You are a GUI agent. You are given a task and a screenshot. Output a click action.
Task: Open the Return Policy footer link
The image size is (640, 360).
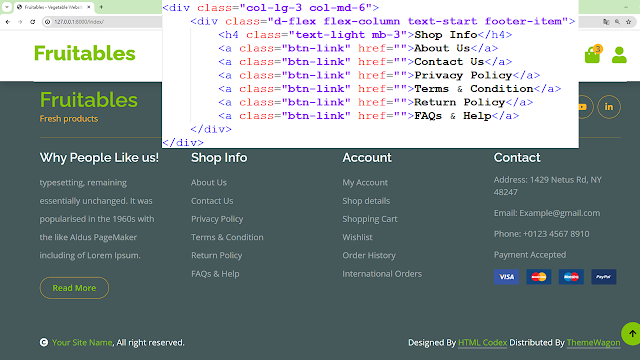[217, 256]
